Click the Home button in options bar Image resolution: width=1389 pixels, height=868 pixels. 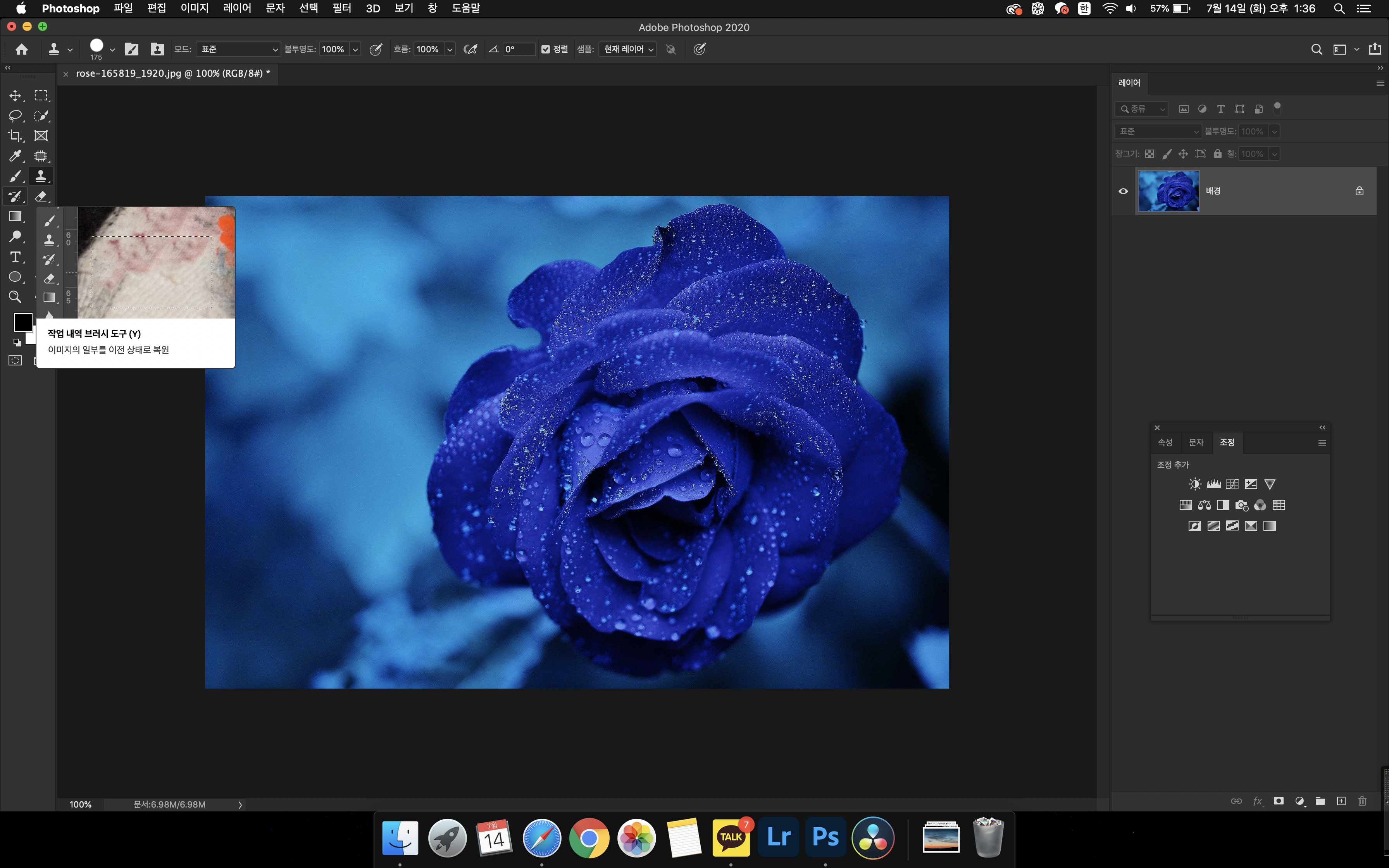[x=22, y=49]
